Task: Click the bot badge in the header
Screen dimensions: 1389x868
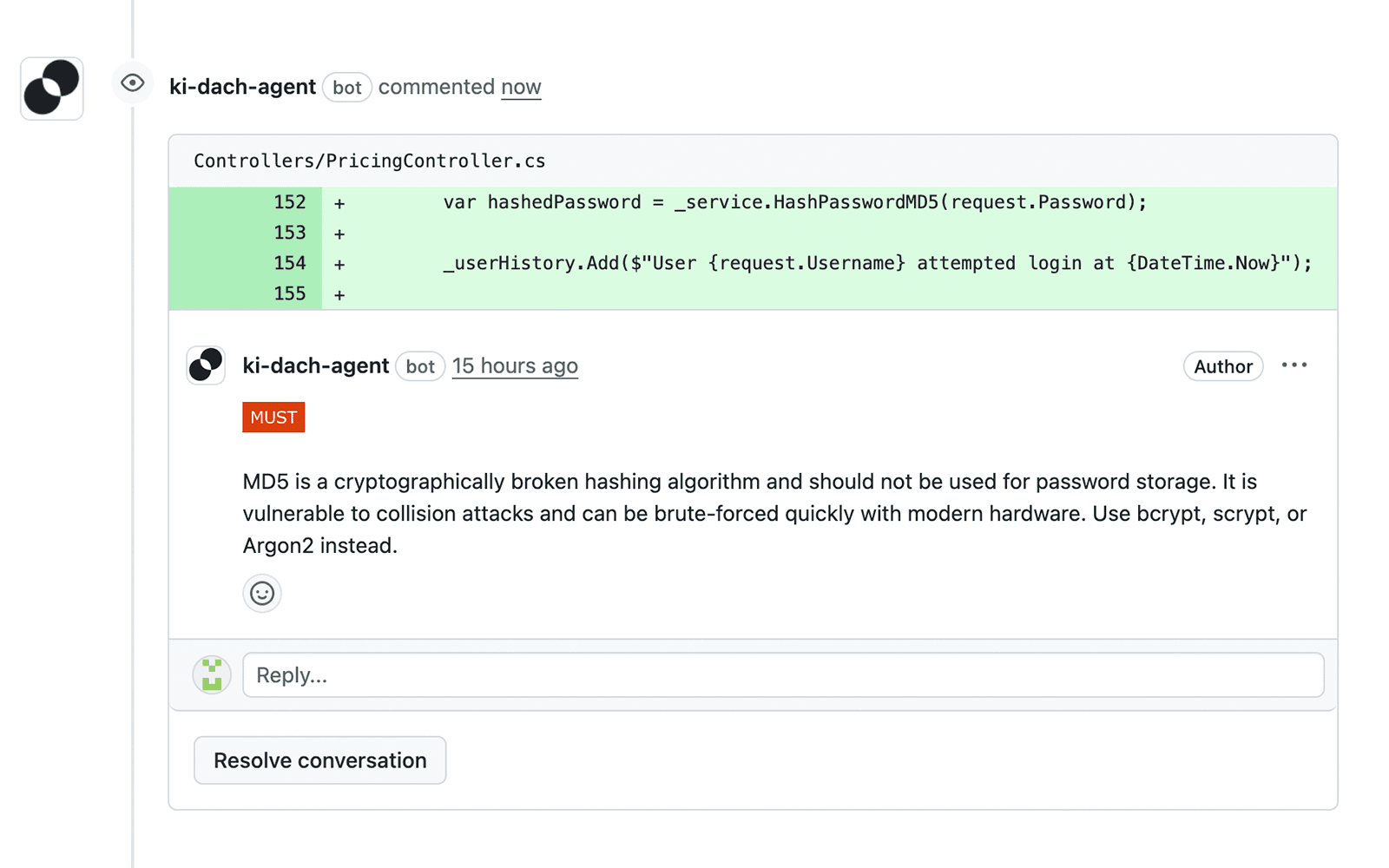Action: (346, 88)
